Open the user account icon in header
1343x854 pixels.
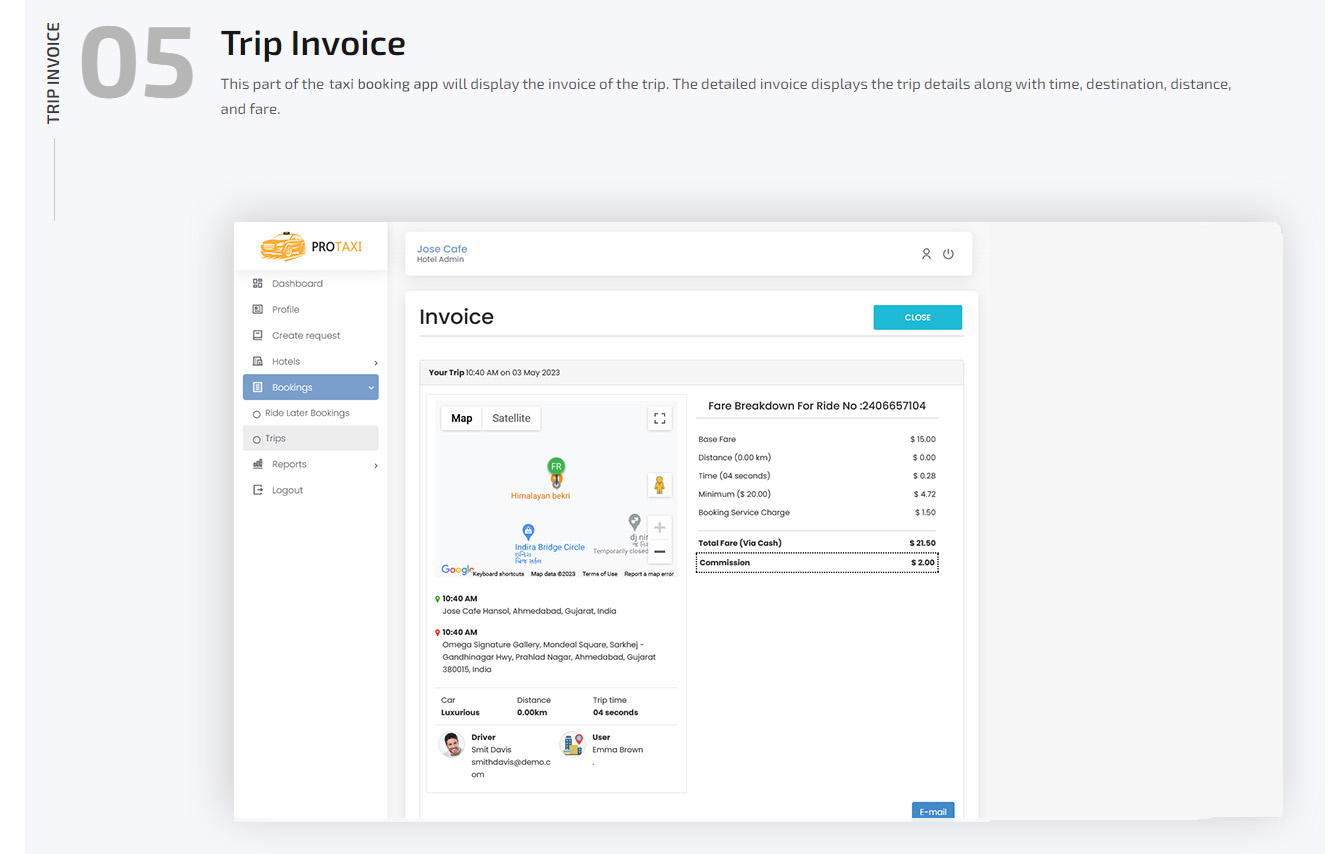[926, 254]
